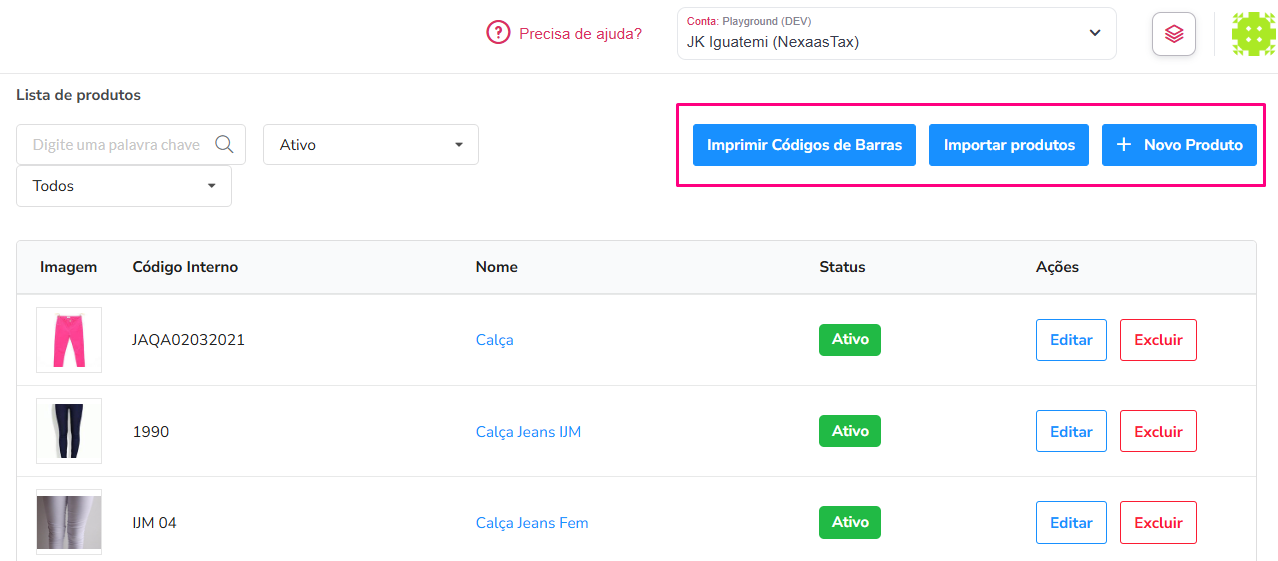Open the Todos filter dropdown
Screen dimensions: 1278x561
[x=124, y=186]
